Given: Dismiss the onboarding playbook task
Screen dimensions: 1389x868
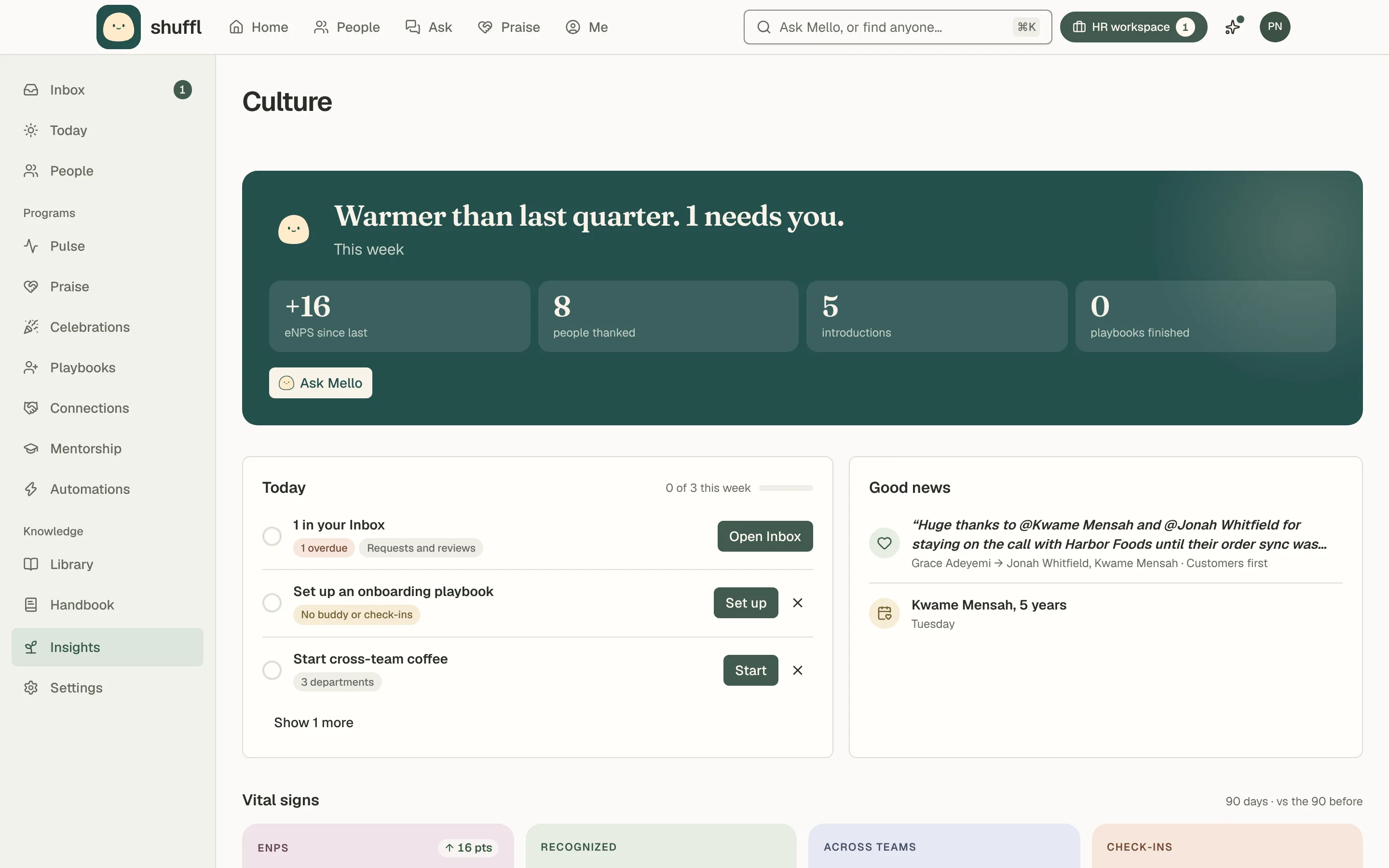Looking at the screenshot, I should coord(798,603).
